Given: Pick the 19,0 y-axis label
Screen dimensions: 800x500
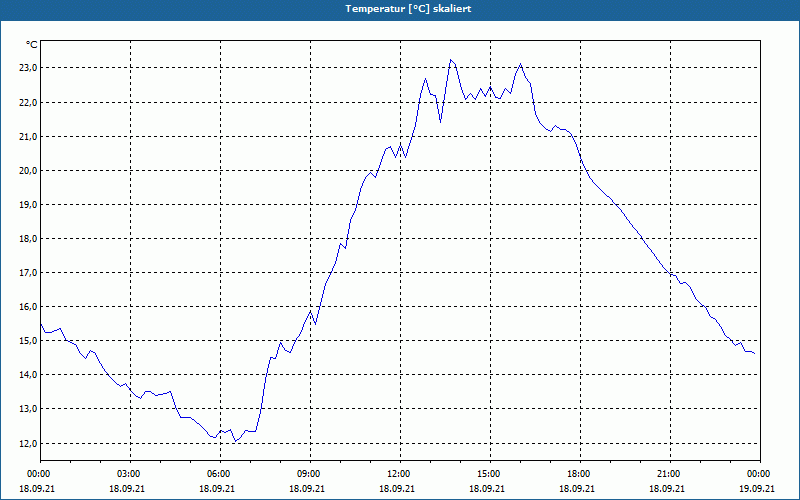Looking at the screenshot, I should 29,205.
